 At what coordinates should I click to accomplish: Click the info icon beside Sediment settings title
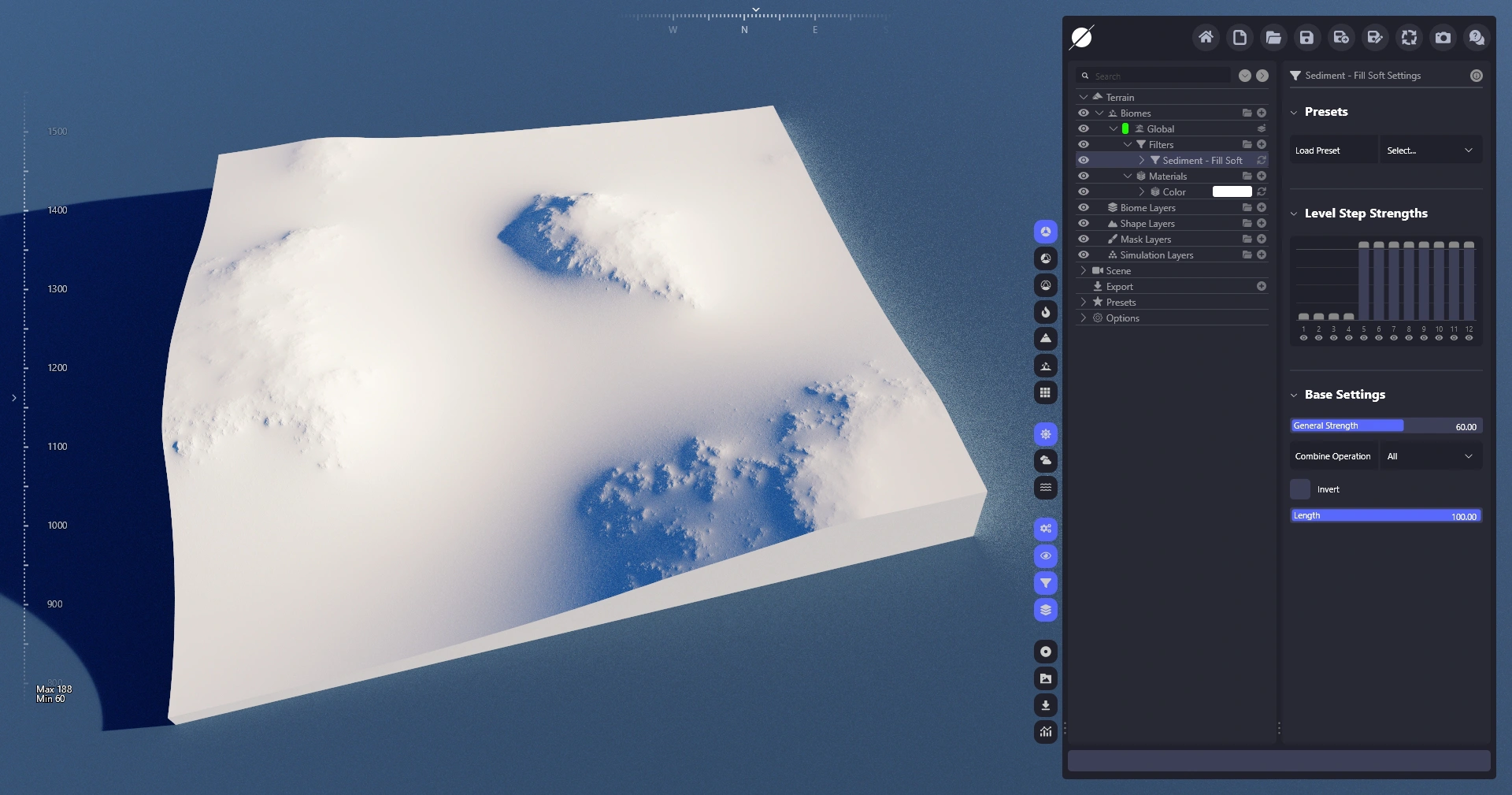[1477, 76]
